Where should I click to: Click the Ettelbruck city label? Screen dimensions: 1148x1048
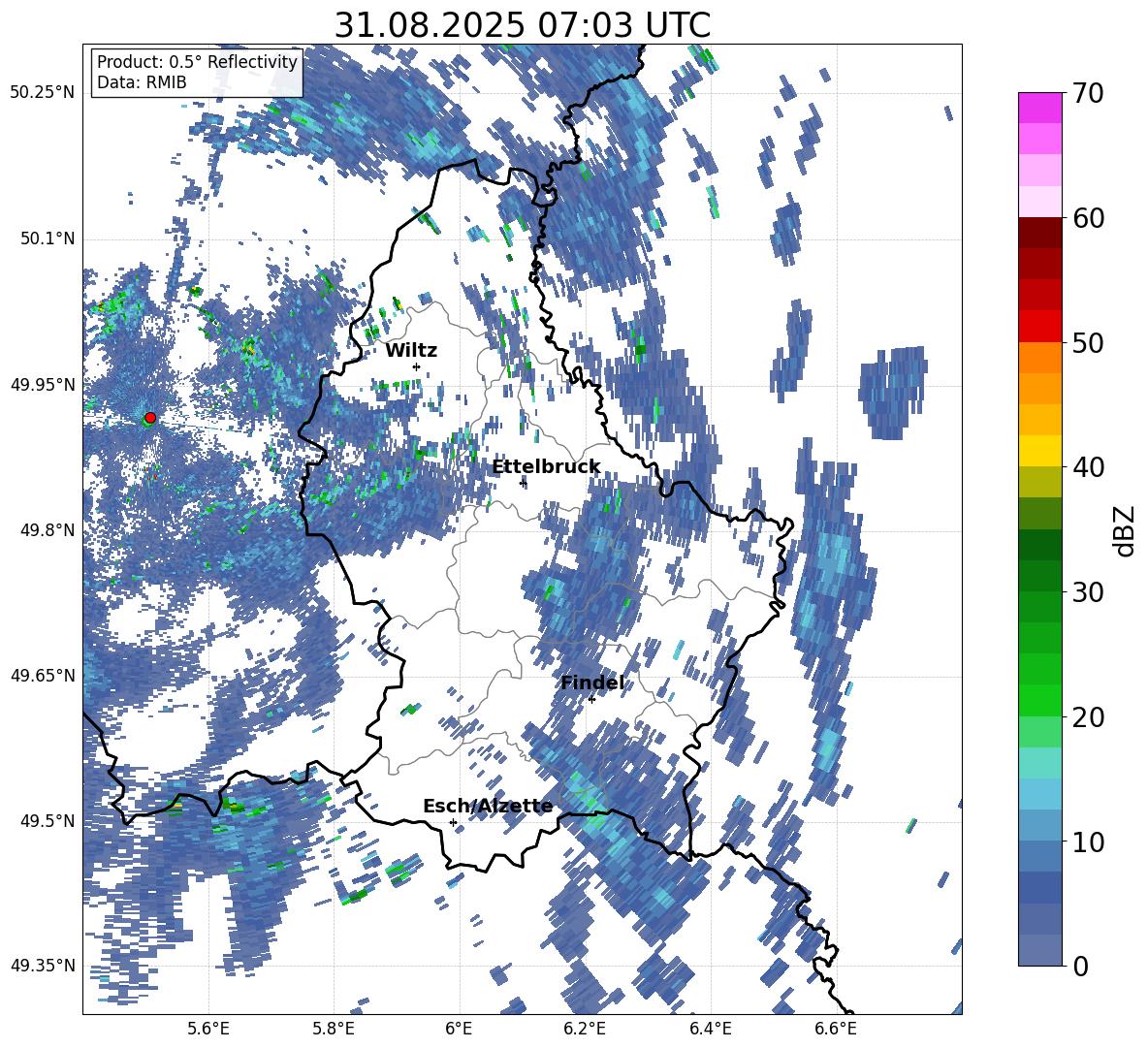tap(546, 466)
